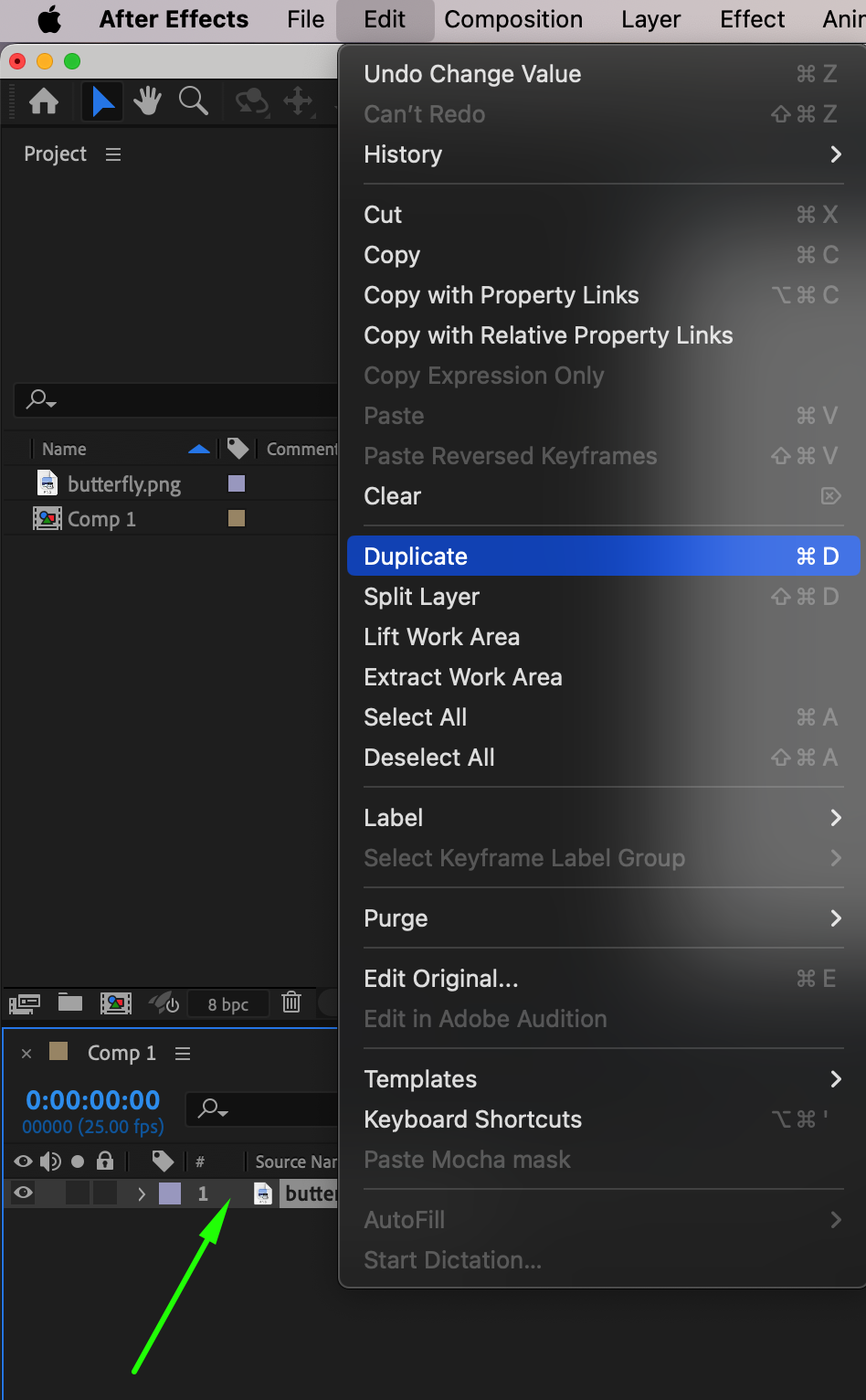Create a new folder in Project panel
Viewport: 866px width, 1400px height.
pos(70,1003)
